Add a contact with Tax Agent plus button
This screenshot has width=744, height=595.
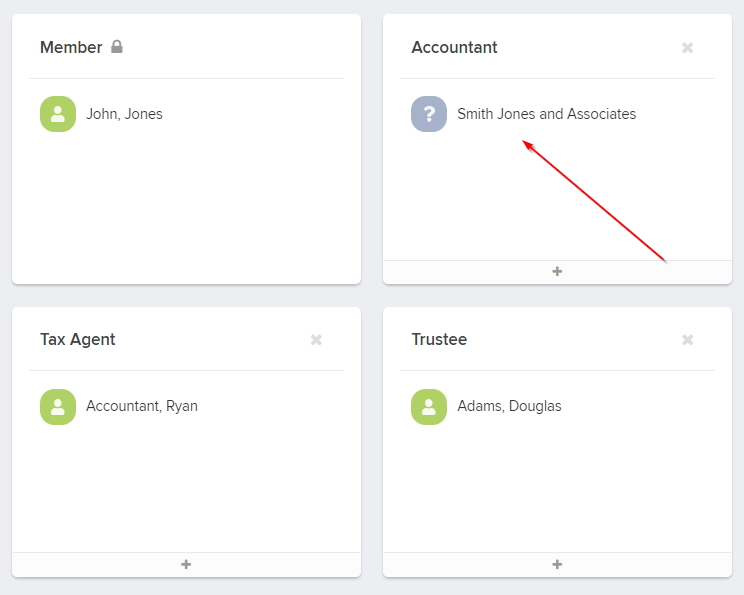click(186, 564)
